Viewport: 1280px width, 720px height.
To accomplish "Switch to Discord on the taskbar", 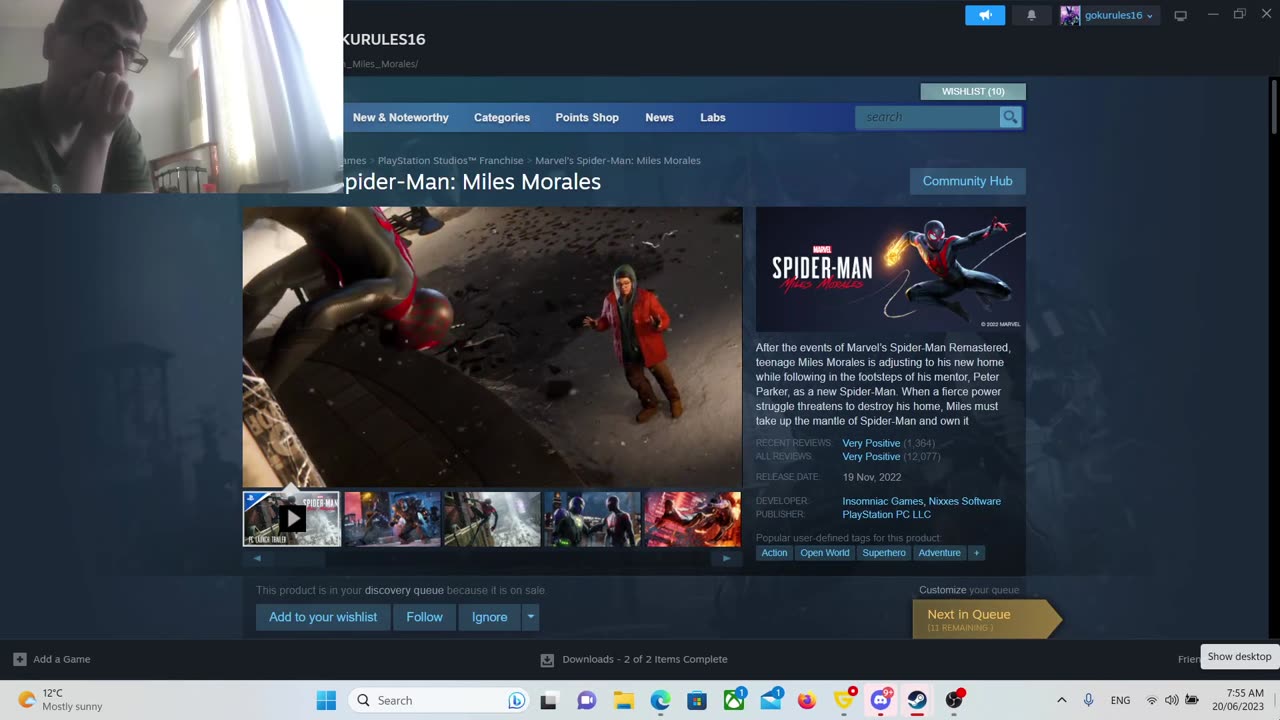I will (x=881, y=700).
